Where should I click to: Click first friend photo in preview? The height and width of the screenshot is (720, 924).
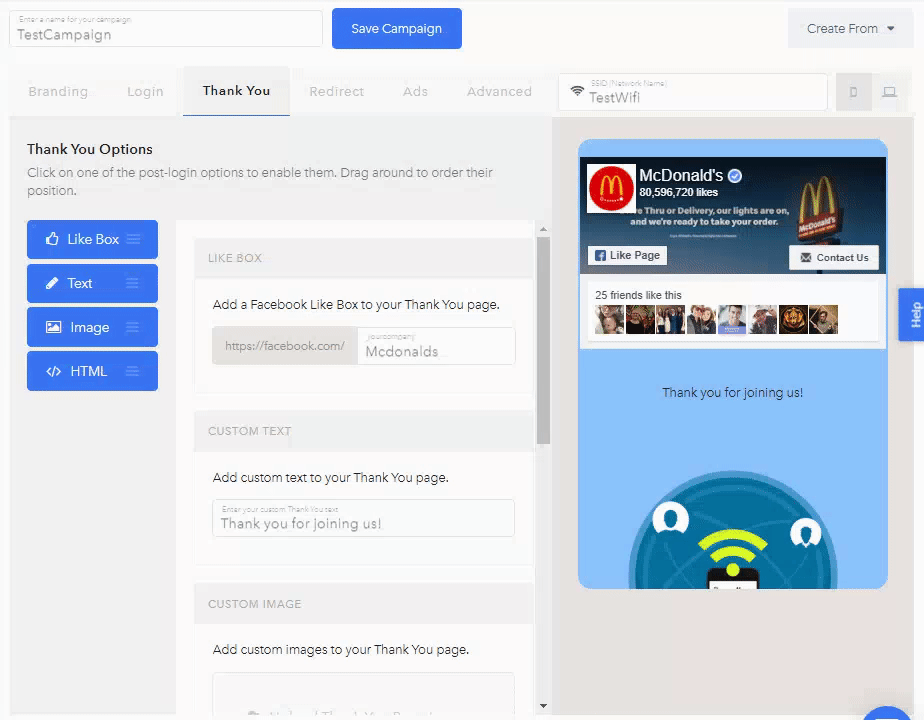pos(609,319)
